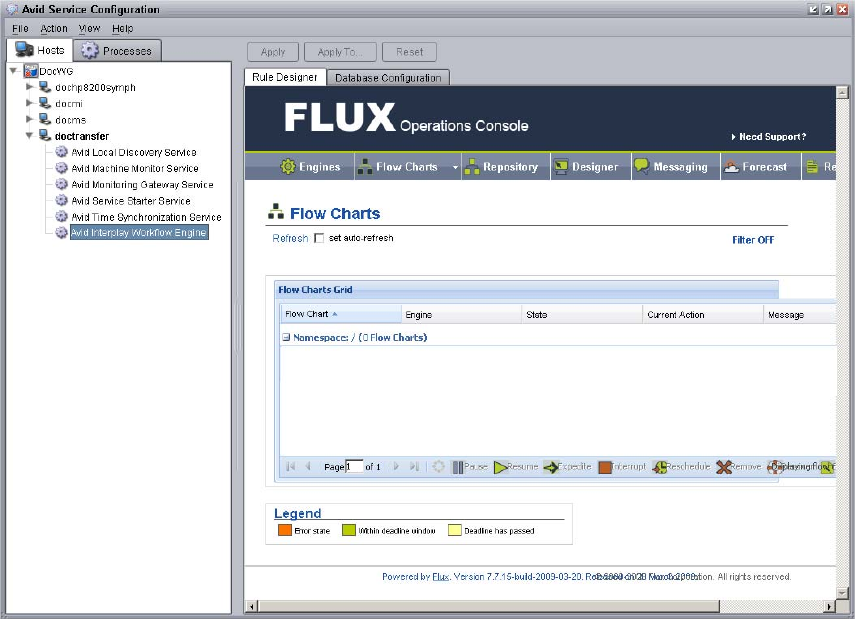
Task: Click the yellow Deadline has passed swatch
Action: (455, 530)
